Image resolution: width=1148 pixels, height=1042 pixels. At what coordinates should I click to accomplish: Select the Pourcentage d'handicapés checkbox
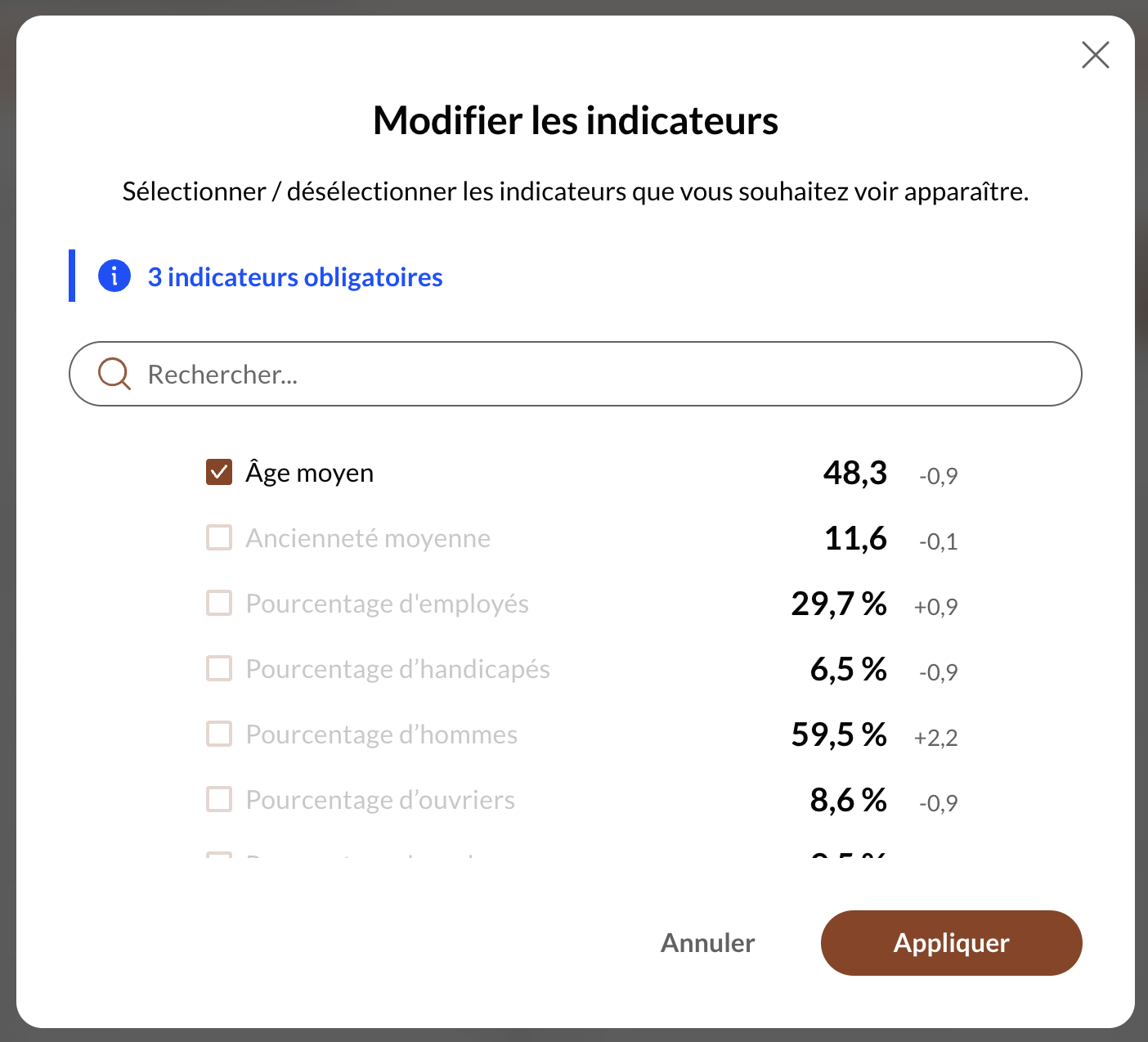click(219, 668)
